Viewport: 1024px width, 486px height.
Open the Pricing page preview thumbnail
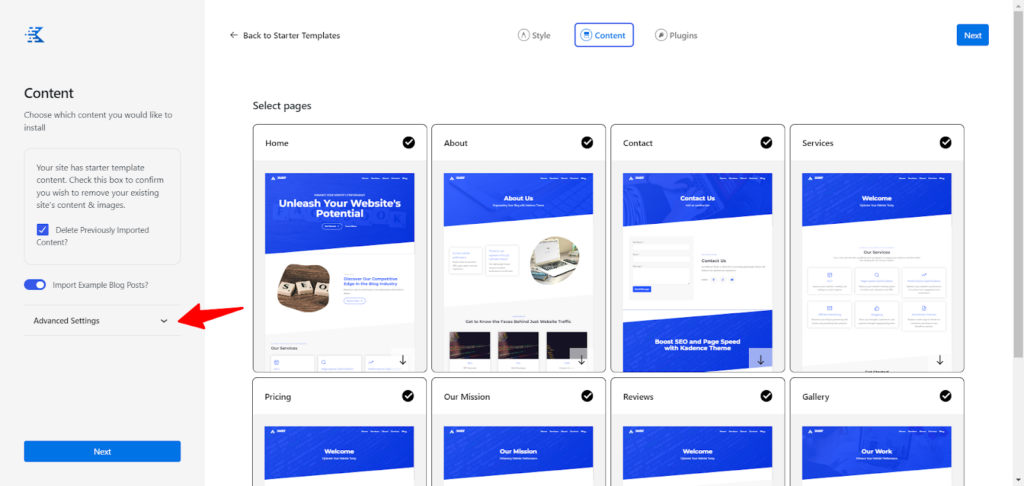(340, 456)
